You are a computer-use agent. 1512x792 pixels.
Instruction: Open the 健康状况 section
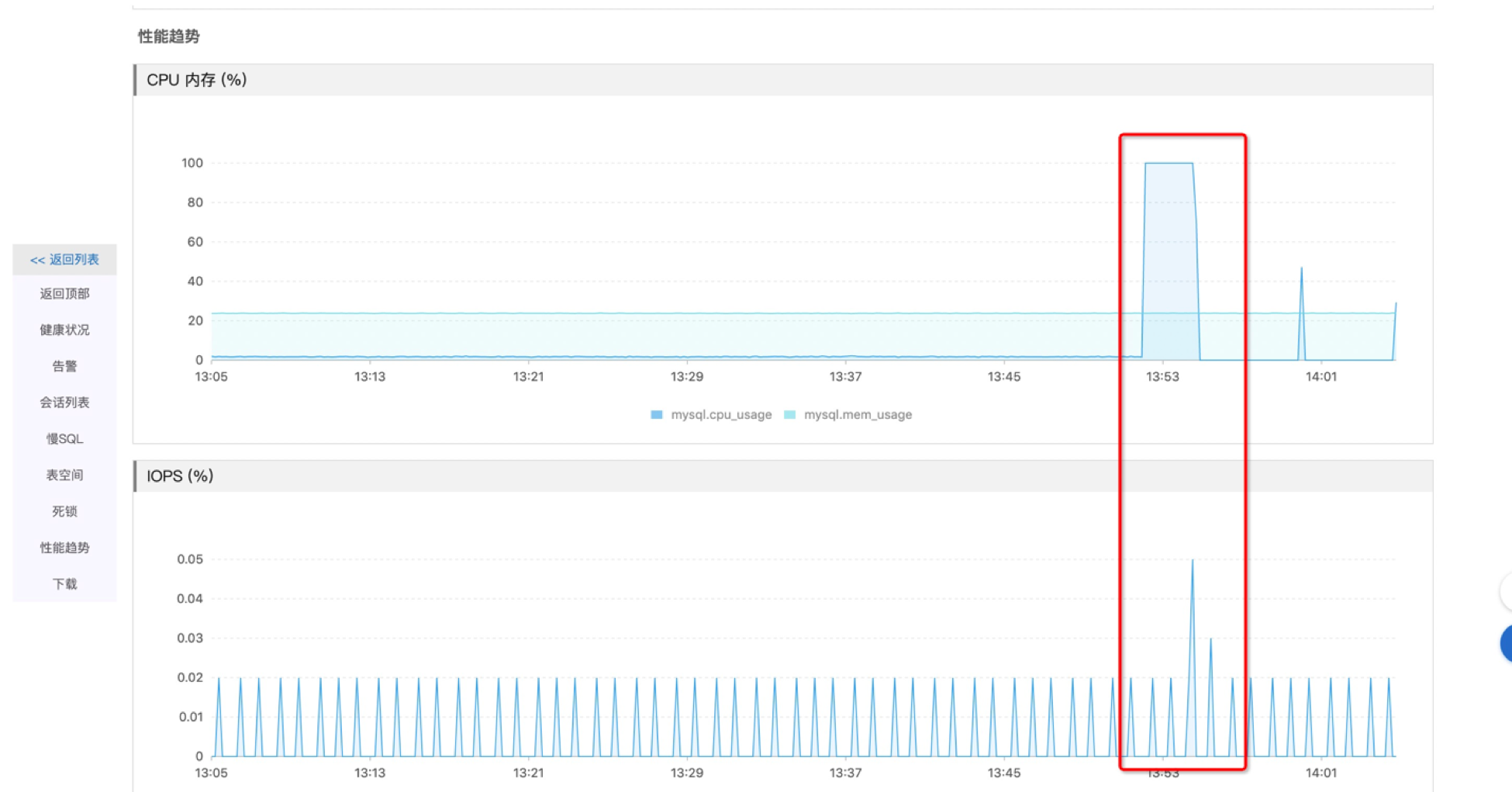pos(64,330)
